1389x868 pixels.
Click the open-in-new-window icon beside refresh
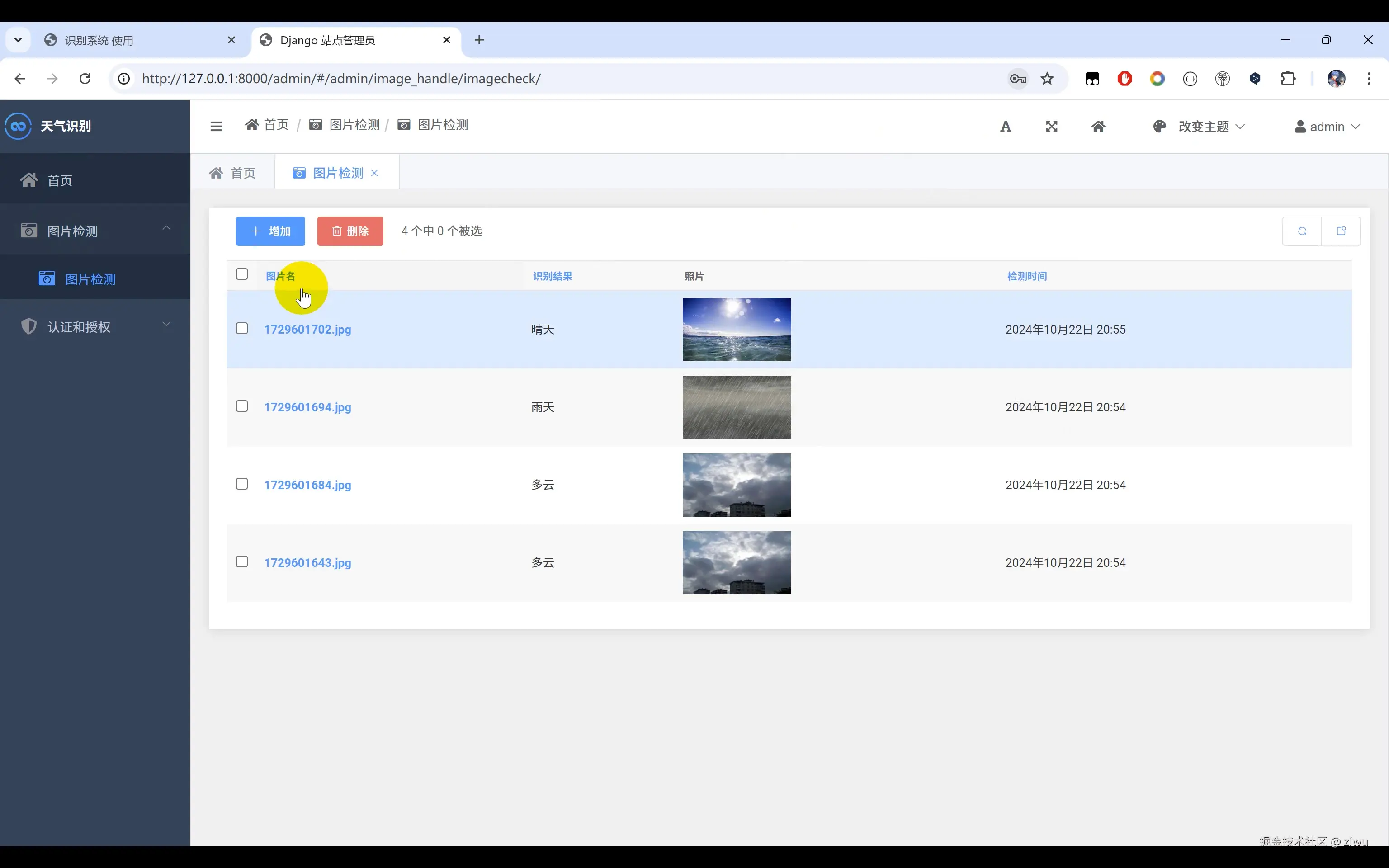coord(1342,231)
